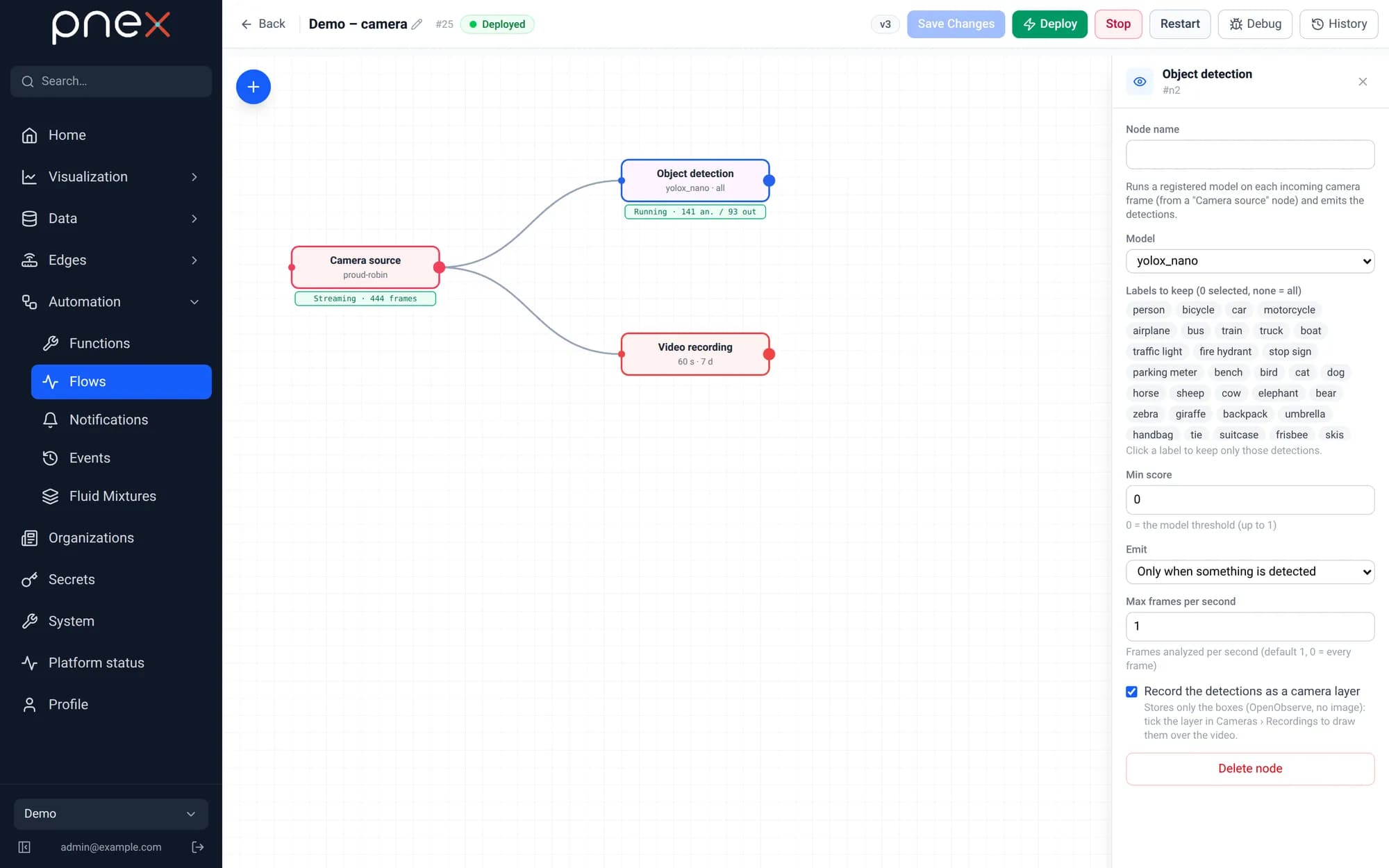Viewport: 1389px width, 868px height.
Task: Click the Profile person icon
Action: pyautogui.click(x=29, y=705)
